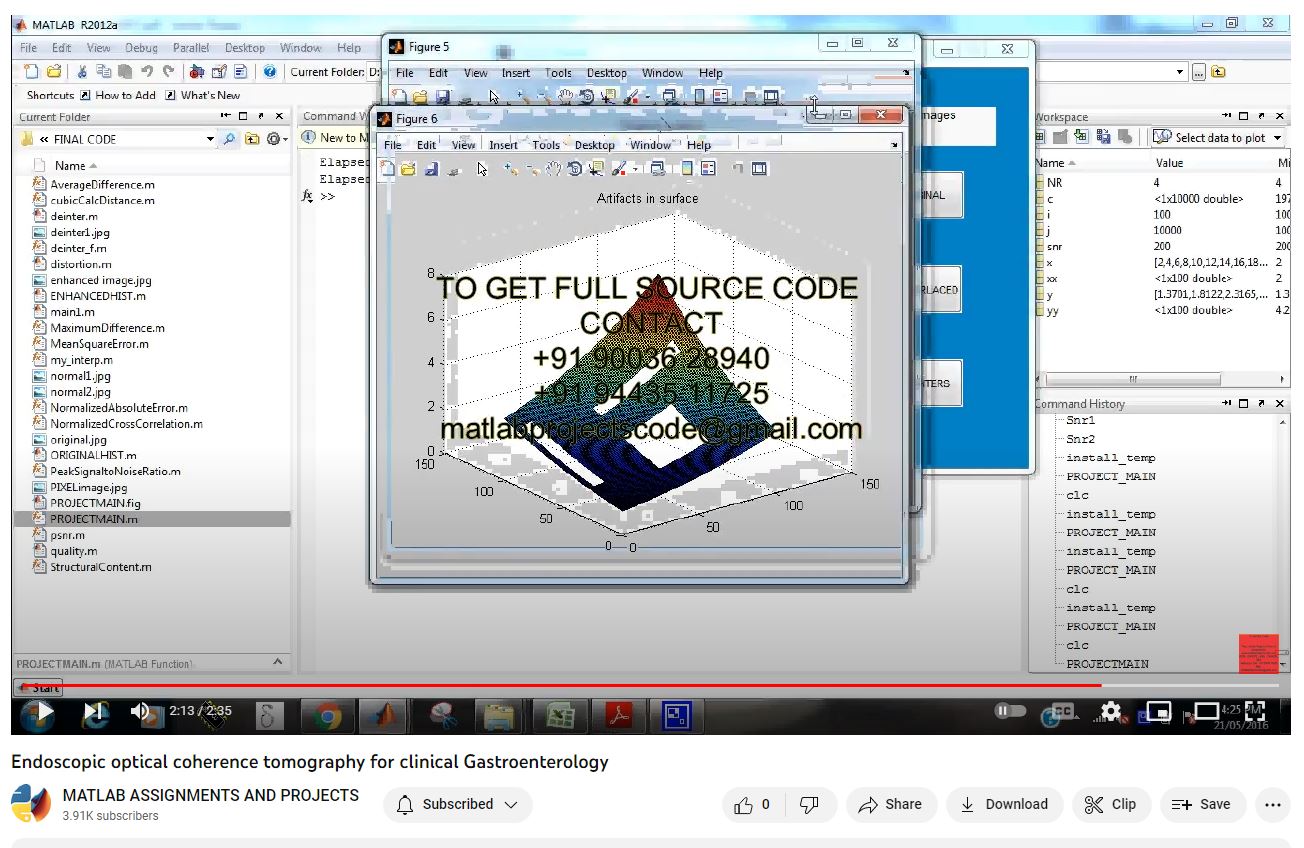
Task: Click the Download button below the video
Action: pyautogui.click(x=1004, y=804)
